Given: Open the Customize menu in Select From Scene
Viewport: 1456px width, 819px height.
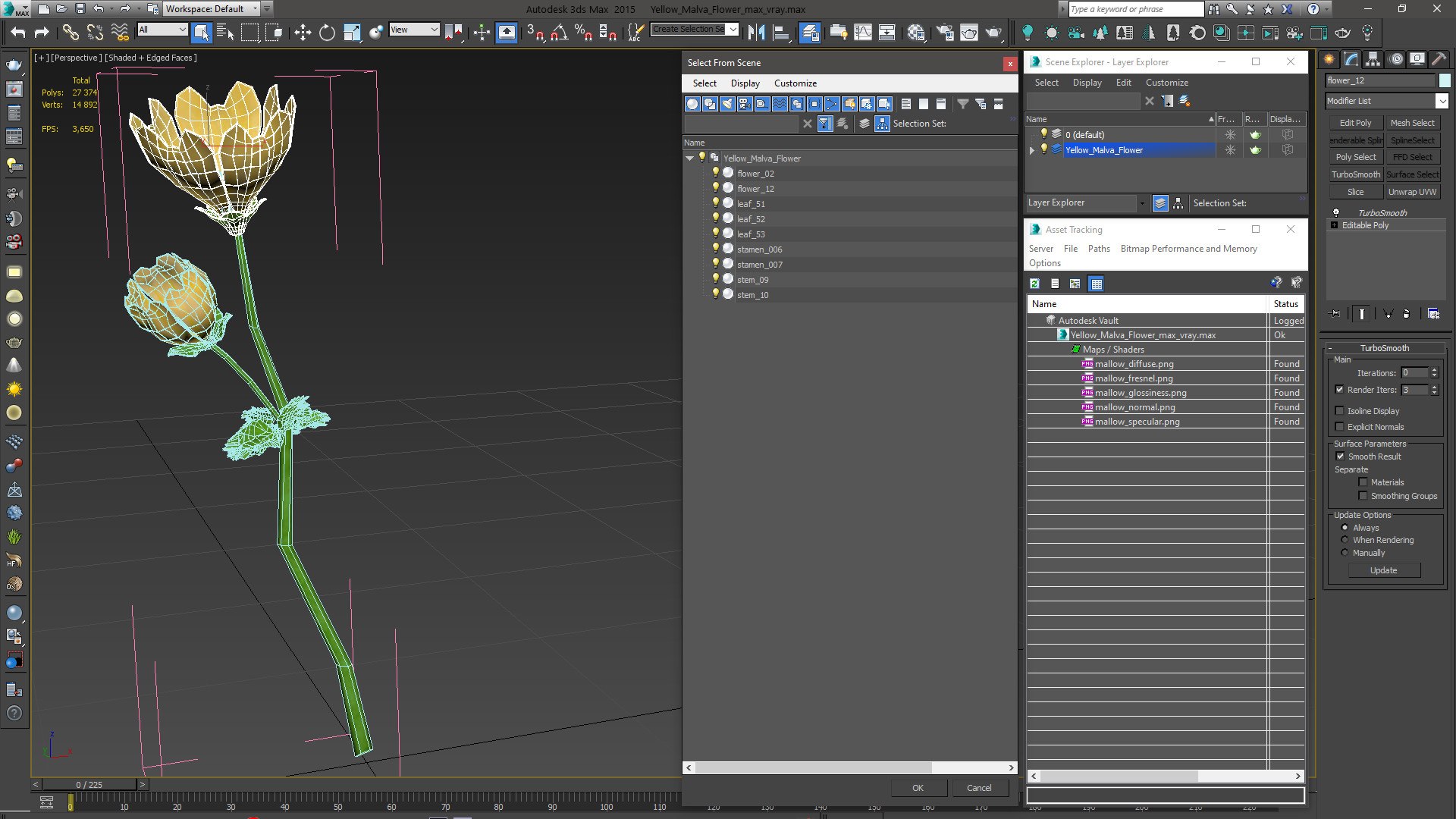Looking at the screenshot, I should pyautogui.click(x=795, y=83).
